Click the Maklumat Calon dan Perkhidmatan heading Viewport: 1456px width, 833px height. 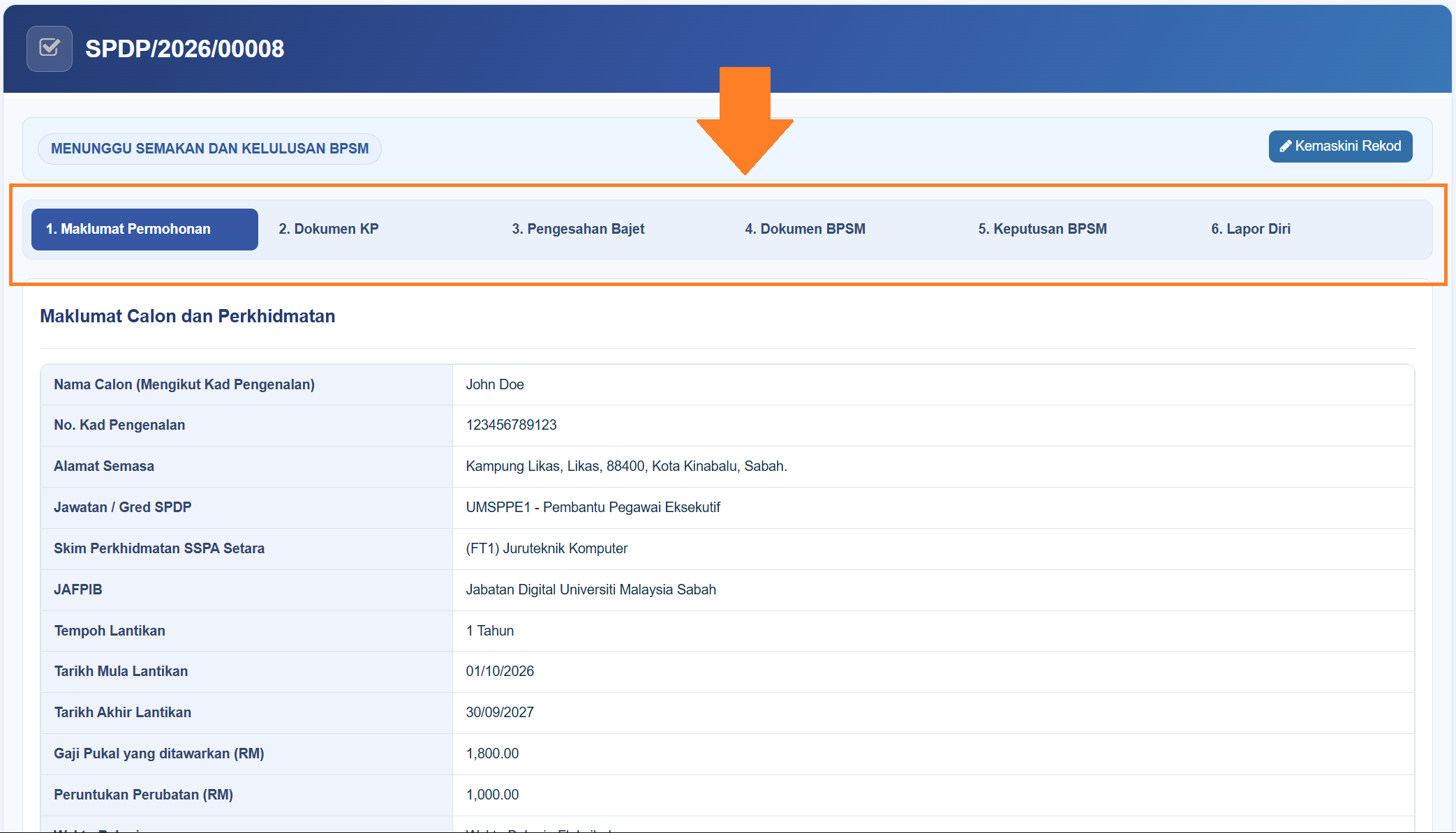(187, 316)
